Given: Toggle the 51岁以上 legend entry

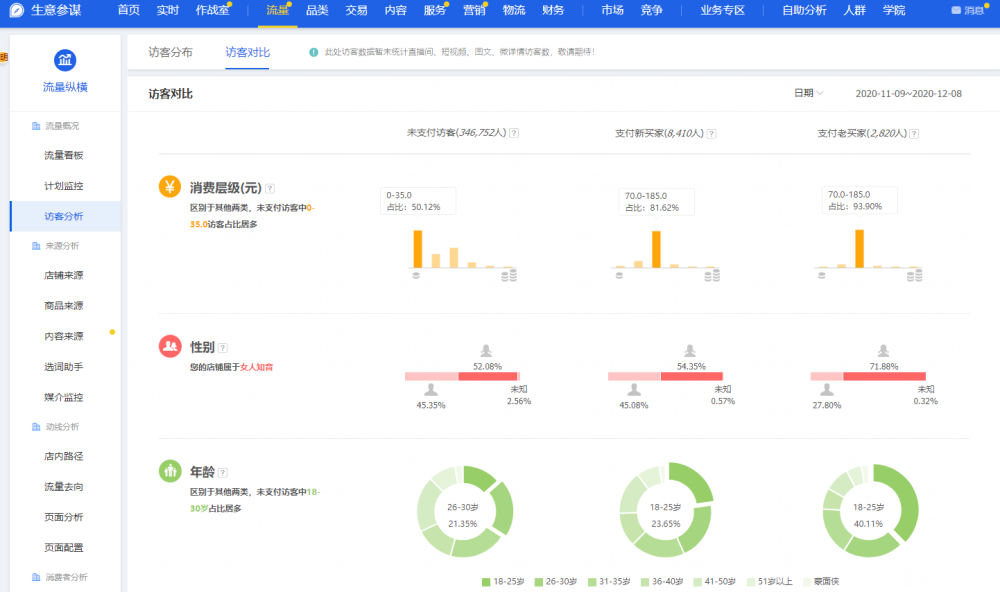Looking at the screenshot, I should click(770, 581).
